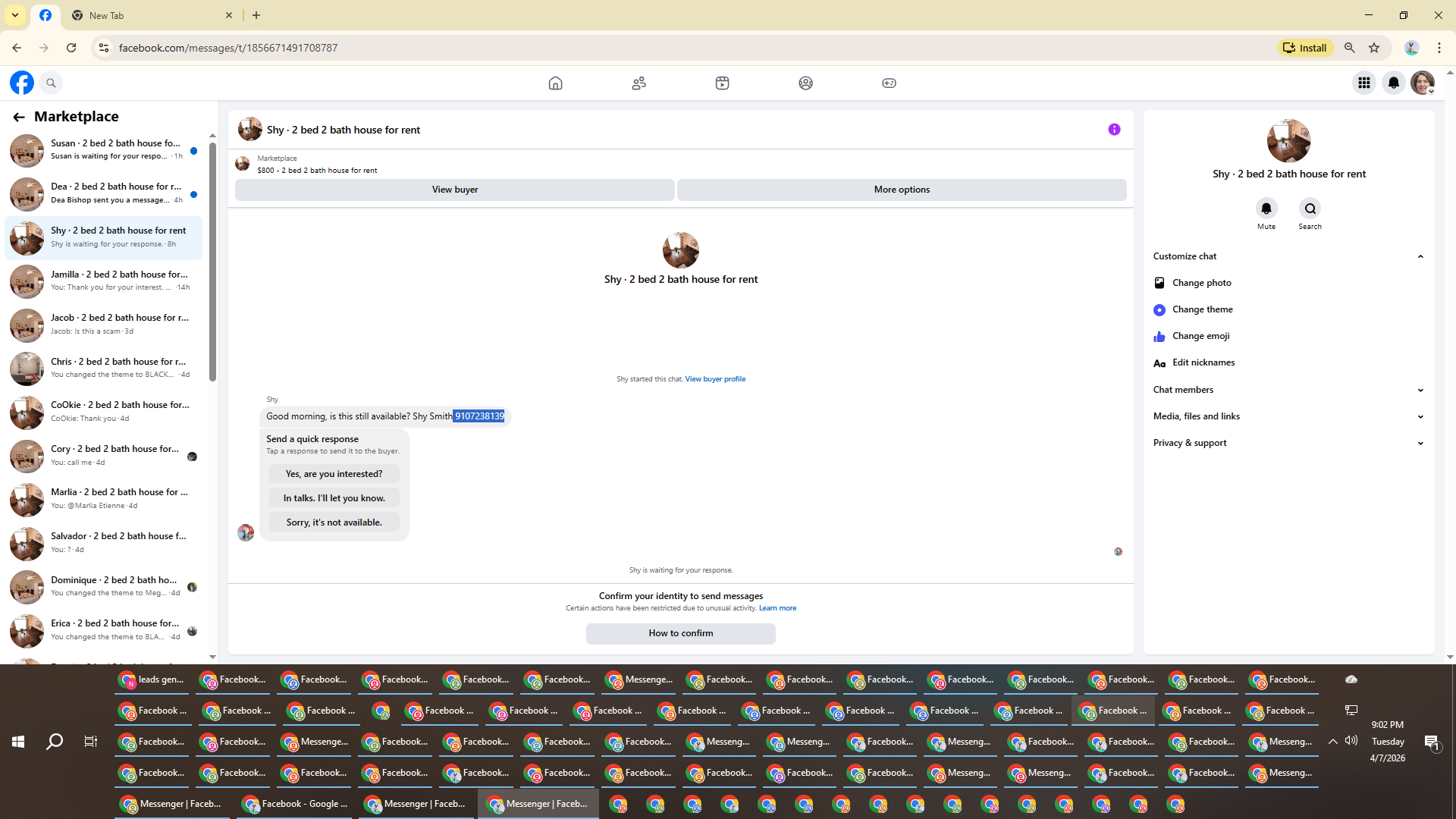Image resolution: width=1456 pixels, height=819 pixels.
Task: Open the Gaming icon in top navigation
Action: pos(889,83)
